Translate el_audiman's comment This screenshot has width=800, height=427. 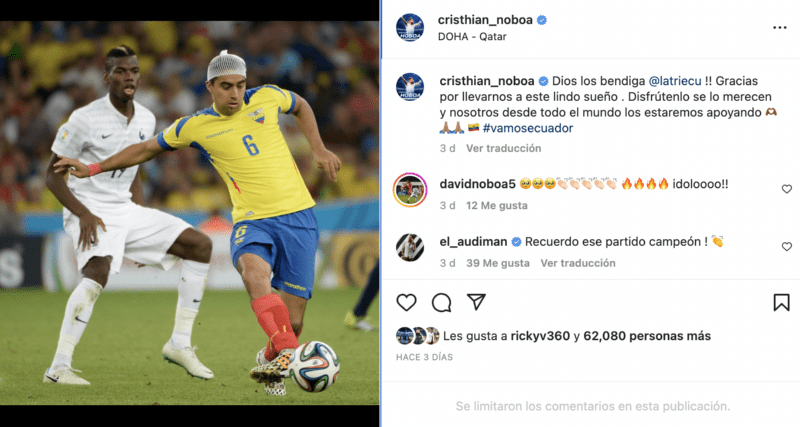tap(578, 263)
